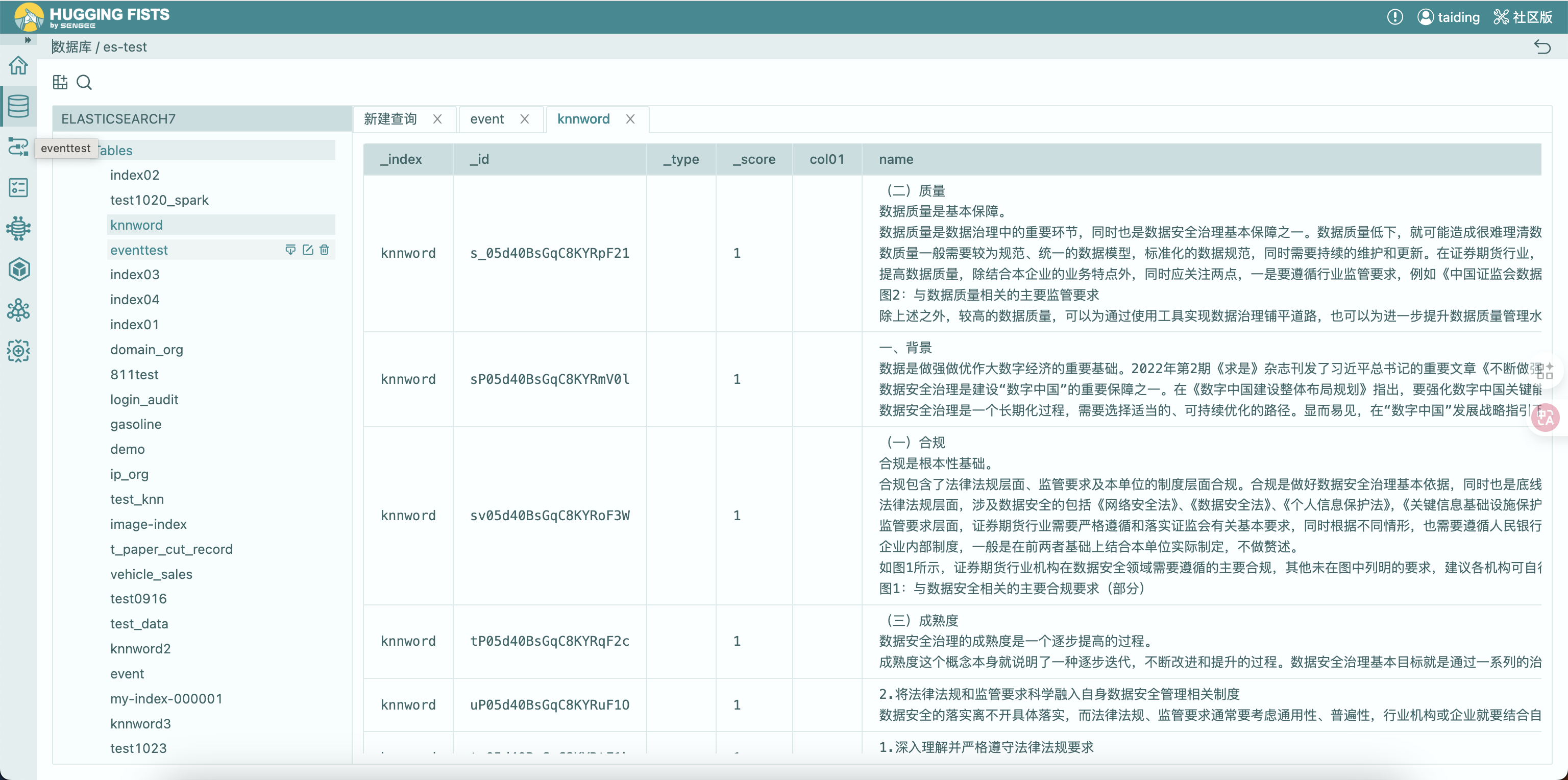Select the vehicle_sales table
This screenshot has width=1568, height=780.
151,574
